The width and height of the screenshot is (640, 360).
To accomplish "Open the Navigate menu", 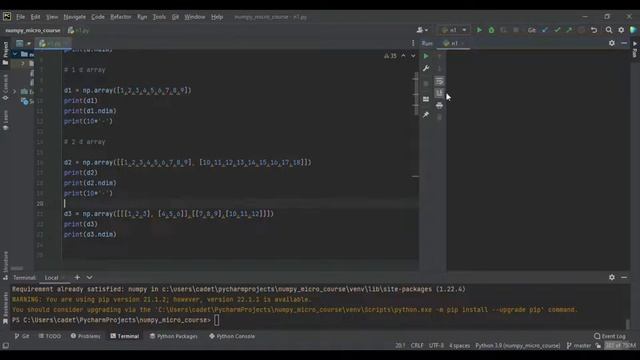I will (x=75, y=17).
